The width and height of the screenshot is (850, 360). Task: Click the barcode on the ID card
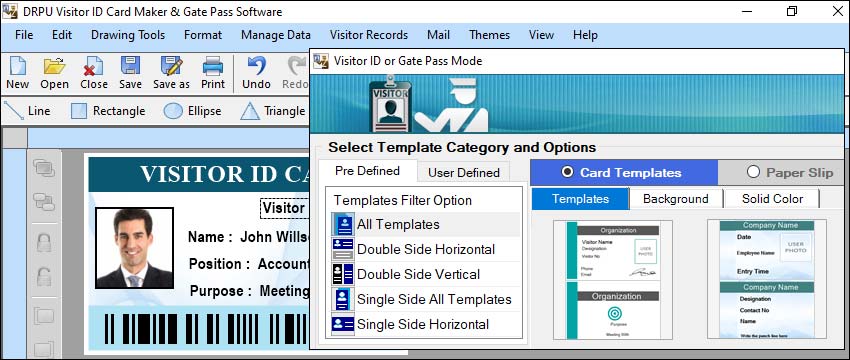click(x=206, y=329)
